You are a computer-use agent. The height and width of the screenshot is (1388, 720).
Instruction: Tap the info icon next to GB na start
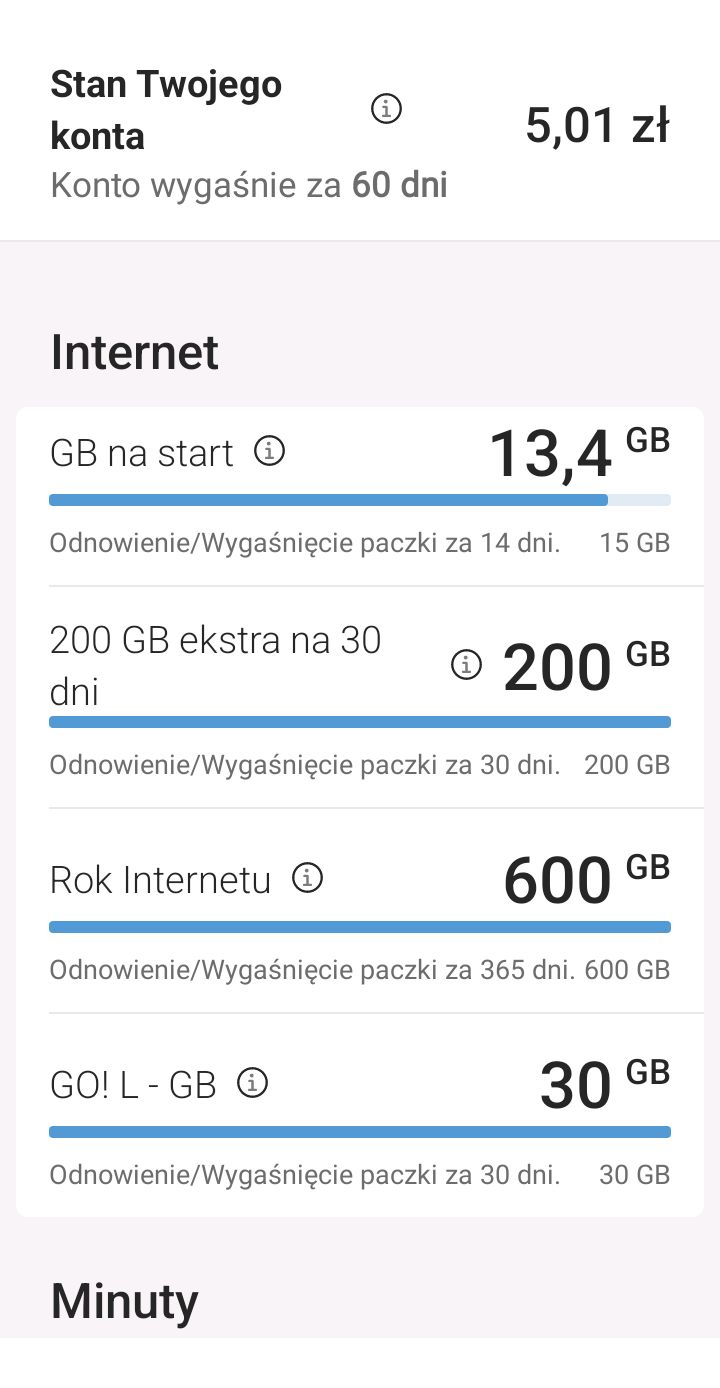pyautogui.click(x=269, y=452)
